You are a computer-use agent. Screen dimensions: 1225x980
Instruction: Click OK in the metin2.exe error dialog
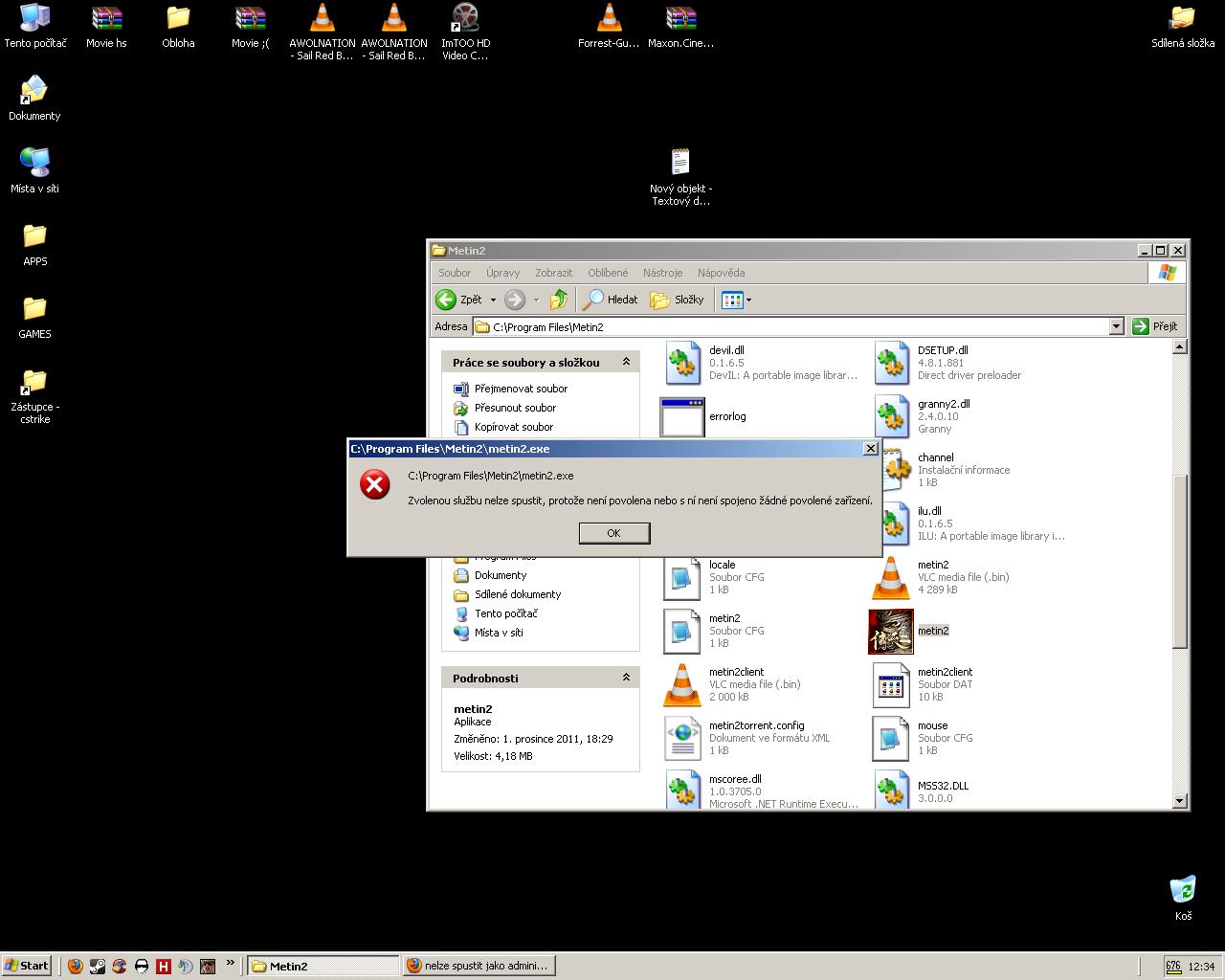(x=613, y=533)
